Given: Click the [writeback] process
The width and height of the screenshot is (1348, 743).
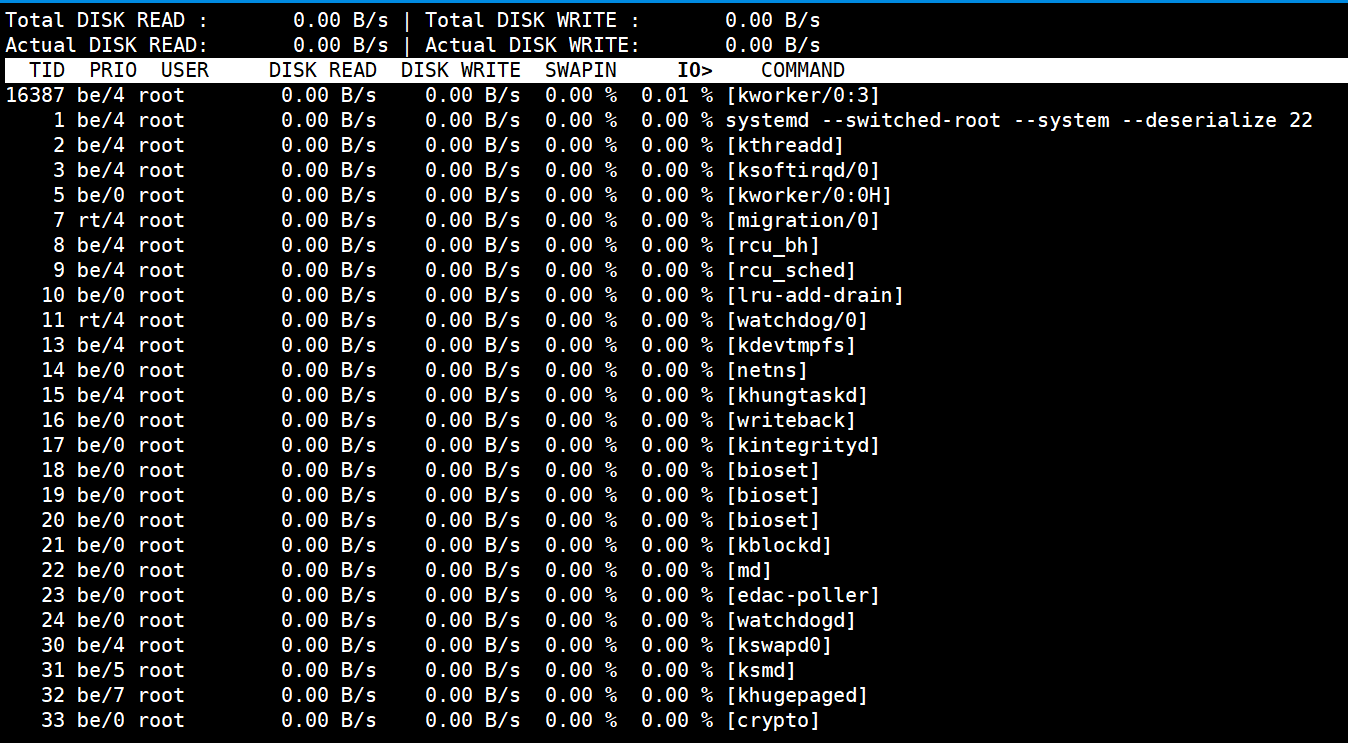Looking at the screenshot, I should 791,420.
